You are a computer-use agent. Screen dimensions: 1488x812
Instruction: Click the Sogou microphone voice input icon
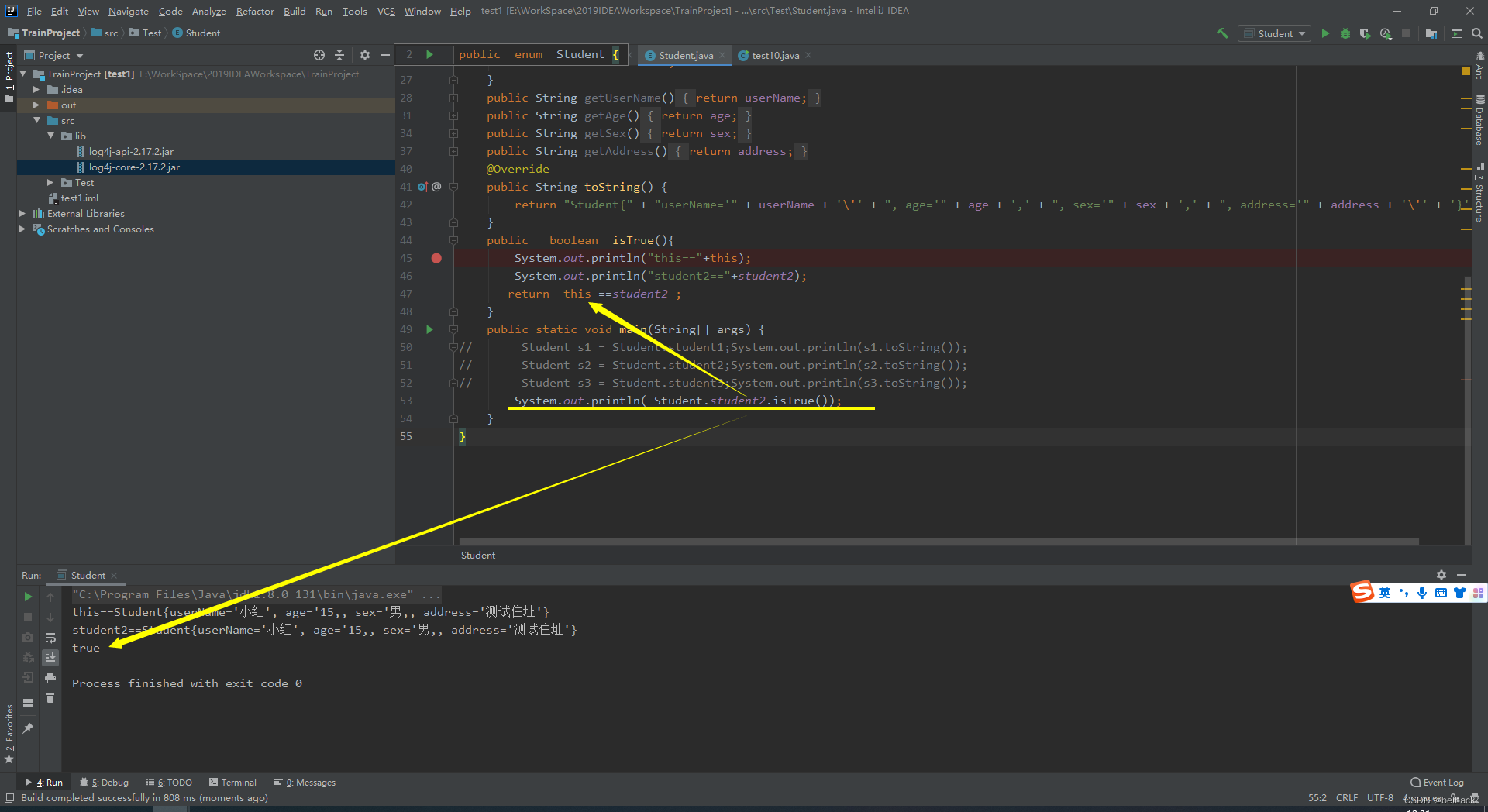(x=1422, y=593)
